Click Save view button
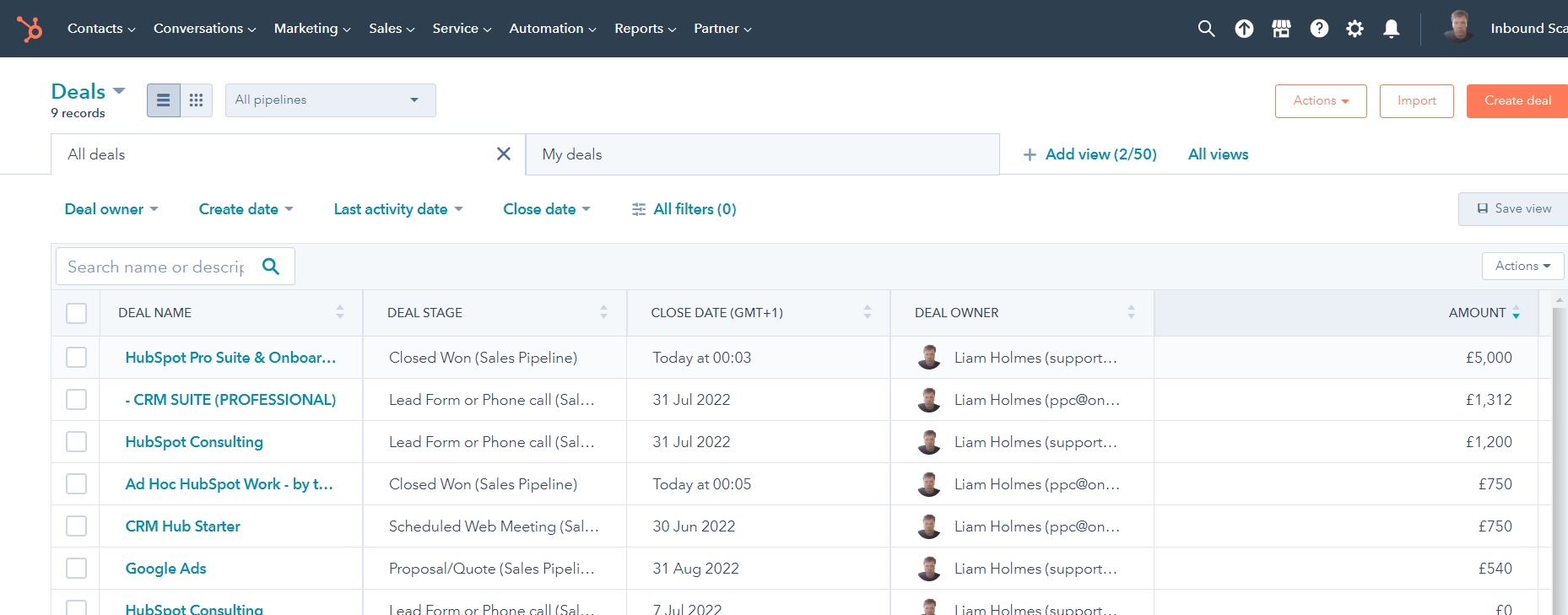Viewport: 1568px width, 615px height. pyautogui.click(x=1513, y=208)
